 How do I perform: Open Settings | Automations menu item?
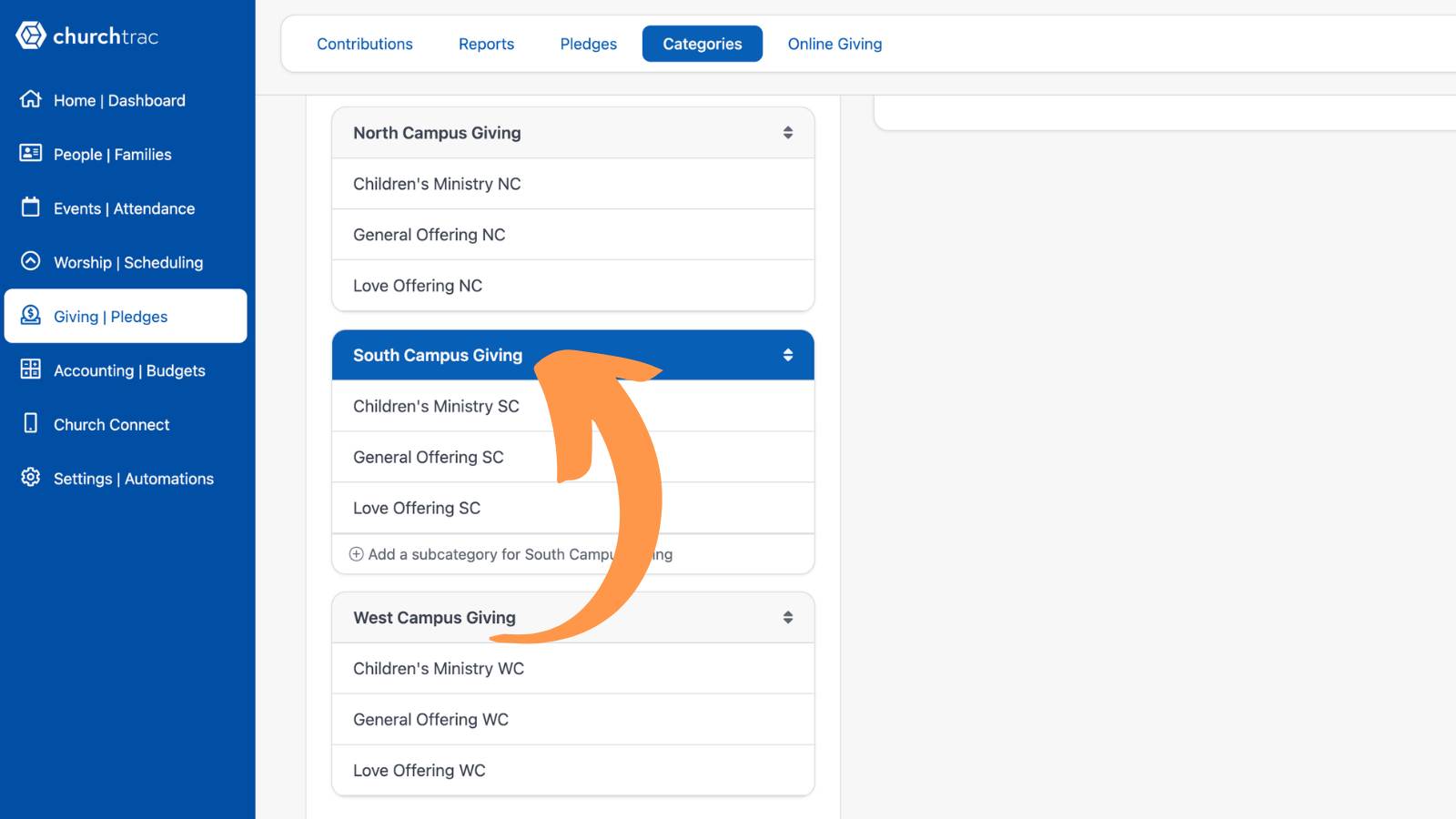[126, 479]
